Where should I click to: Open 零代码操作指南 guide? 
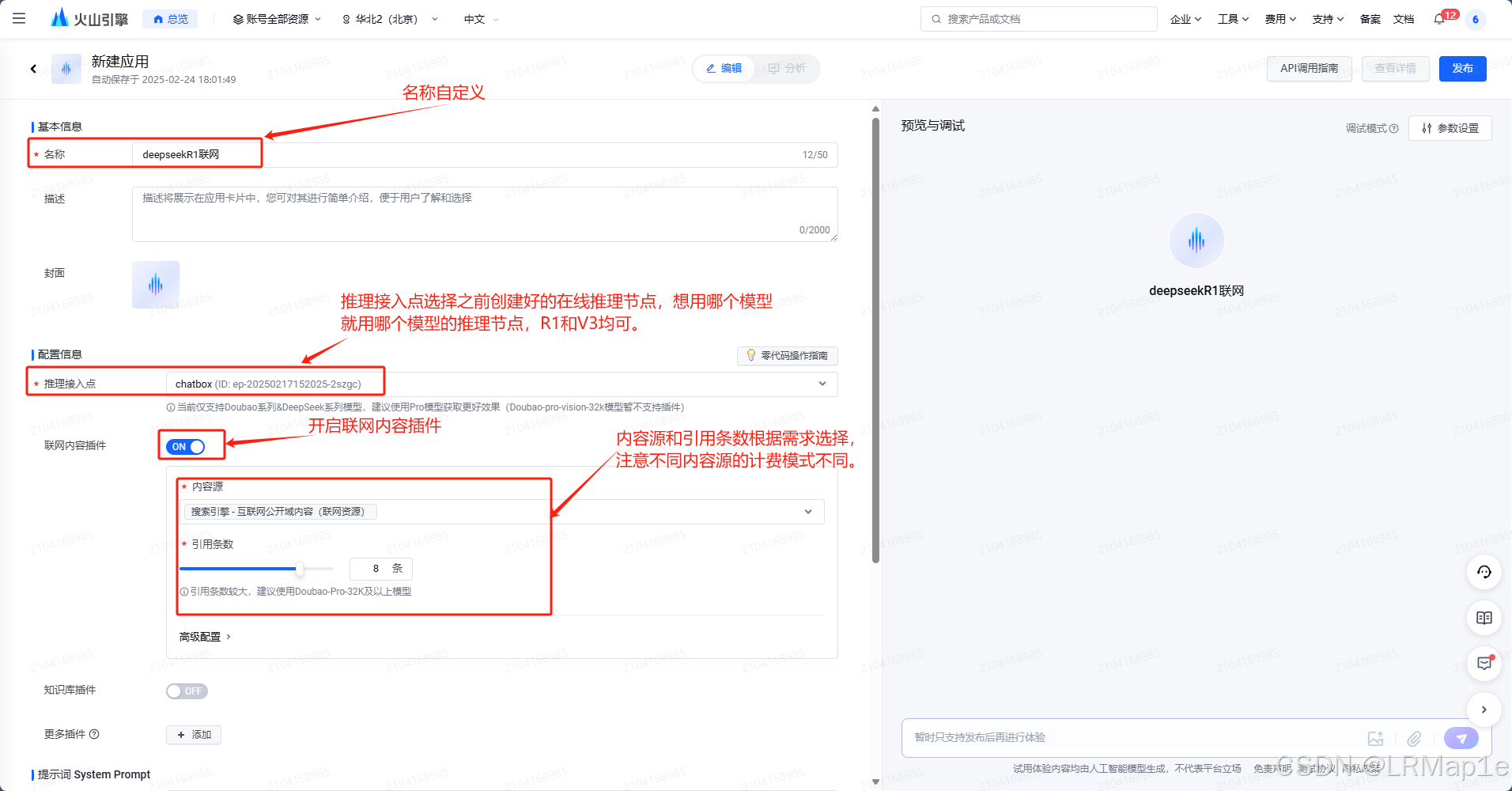pyautogui.click(x=788, y=356)
